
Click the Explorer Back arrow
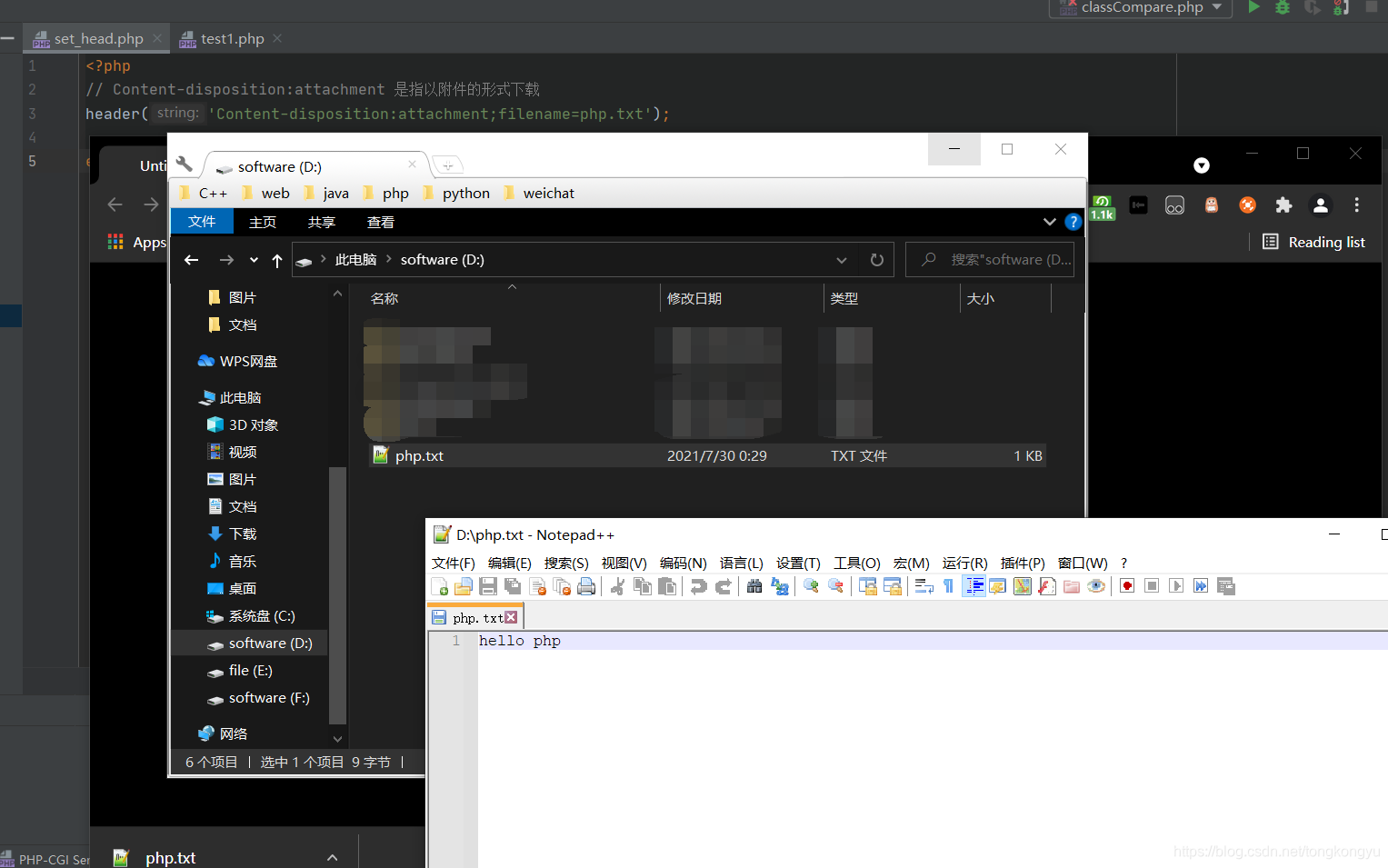[191, 260]
